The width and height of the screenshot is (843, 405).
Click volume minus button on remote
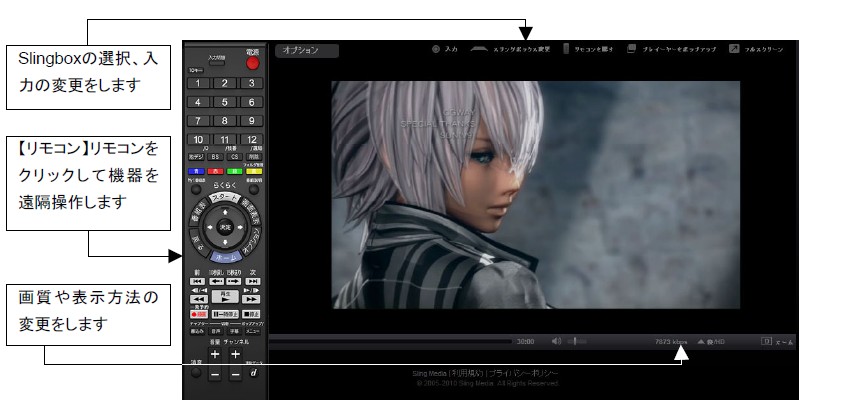point(215,374)
